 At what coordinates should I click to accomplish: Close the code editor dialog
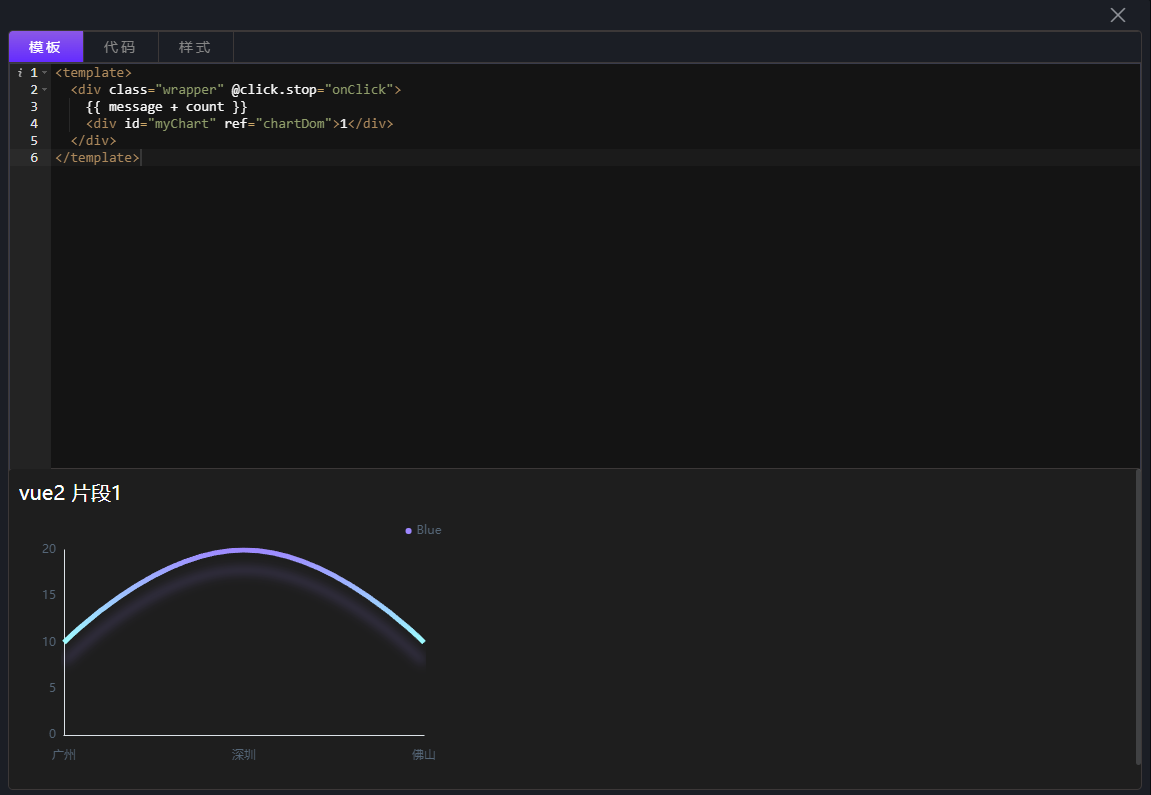[x=1117, y=15]
